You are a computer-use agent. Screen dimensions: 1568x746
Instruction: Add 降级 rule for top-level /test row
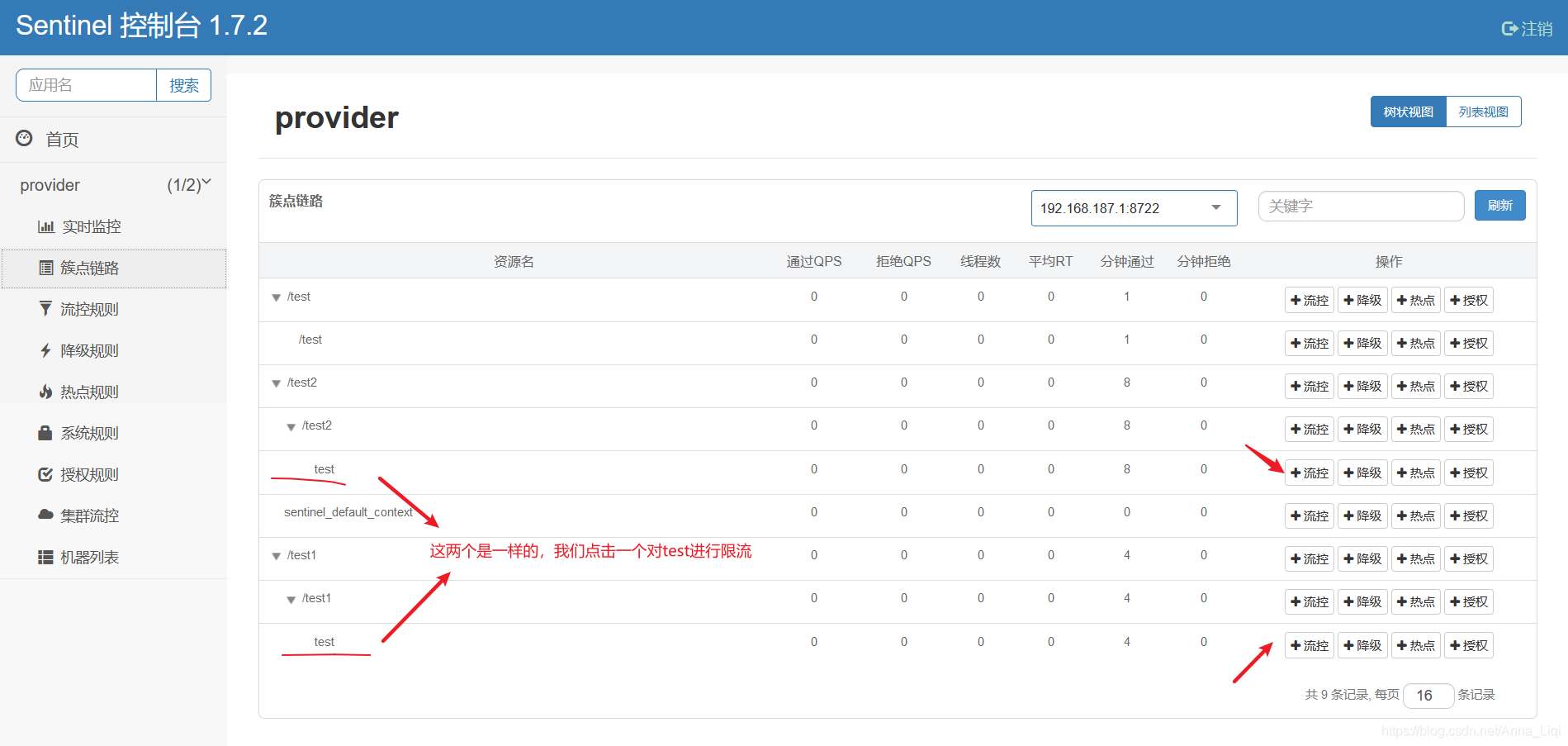coord(1362,300)
